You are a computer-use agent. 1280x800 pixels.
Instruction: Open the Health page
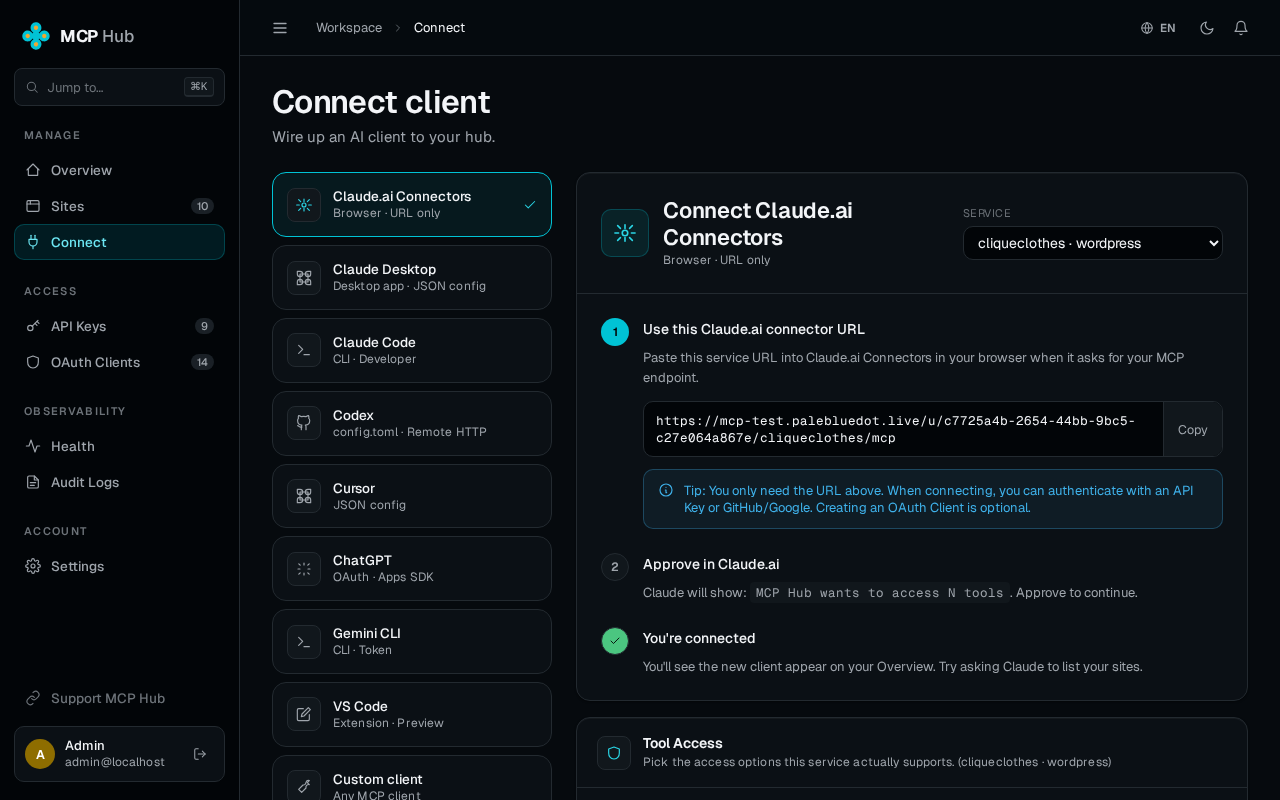pyautogui.click(x=119, y=446)
